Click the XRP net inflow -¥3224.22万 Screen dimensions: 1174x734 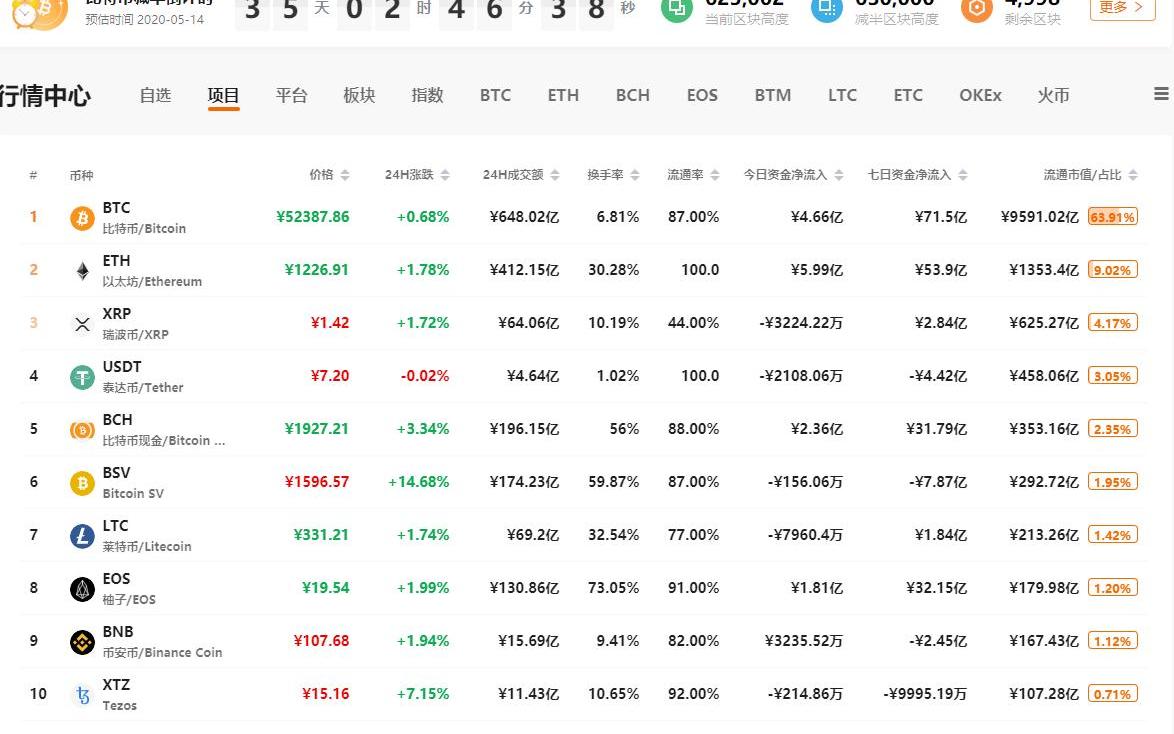801,324
